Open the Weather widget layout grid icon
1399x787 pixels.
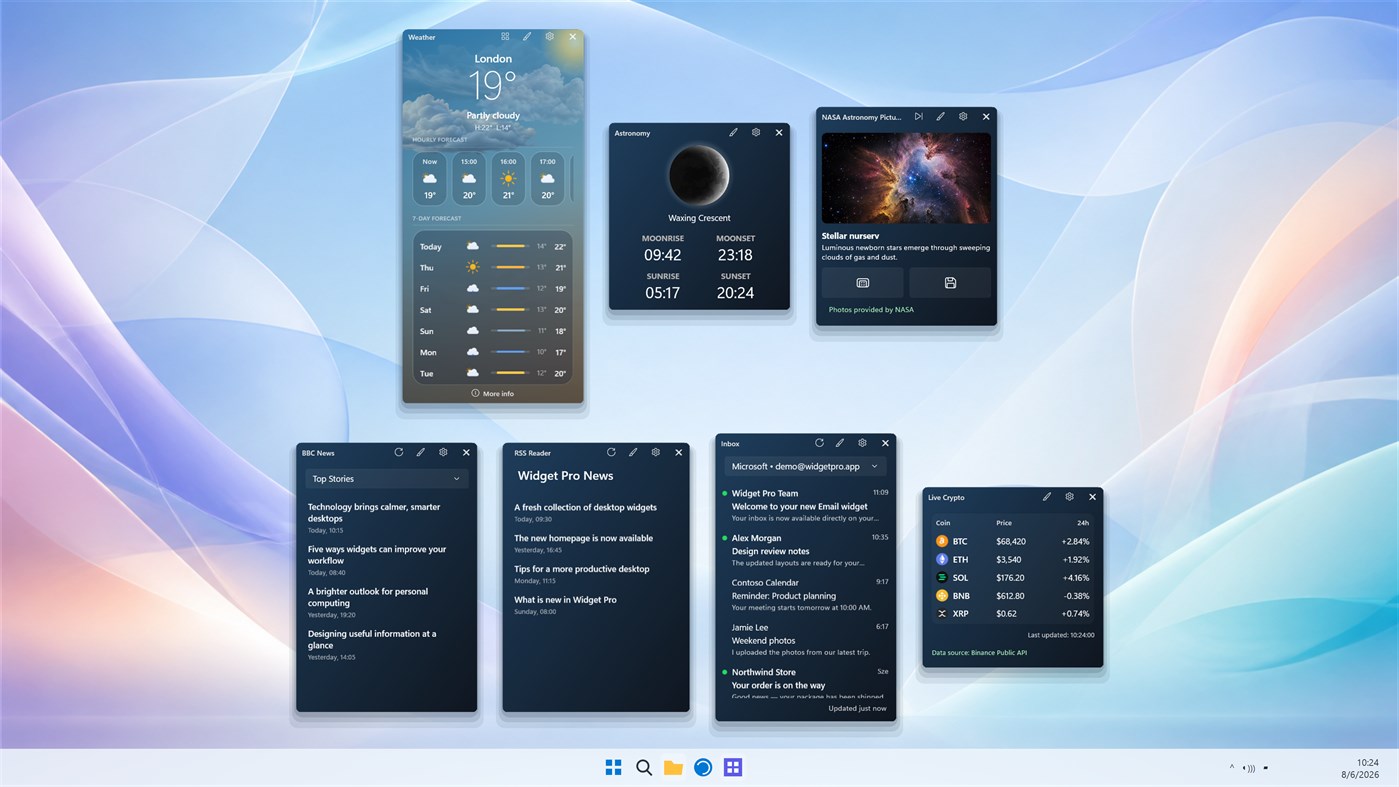click(x=505, y=37)
